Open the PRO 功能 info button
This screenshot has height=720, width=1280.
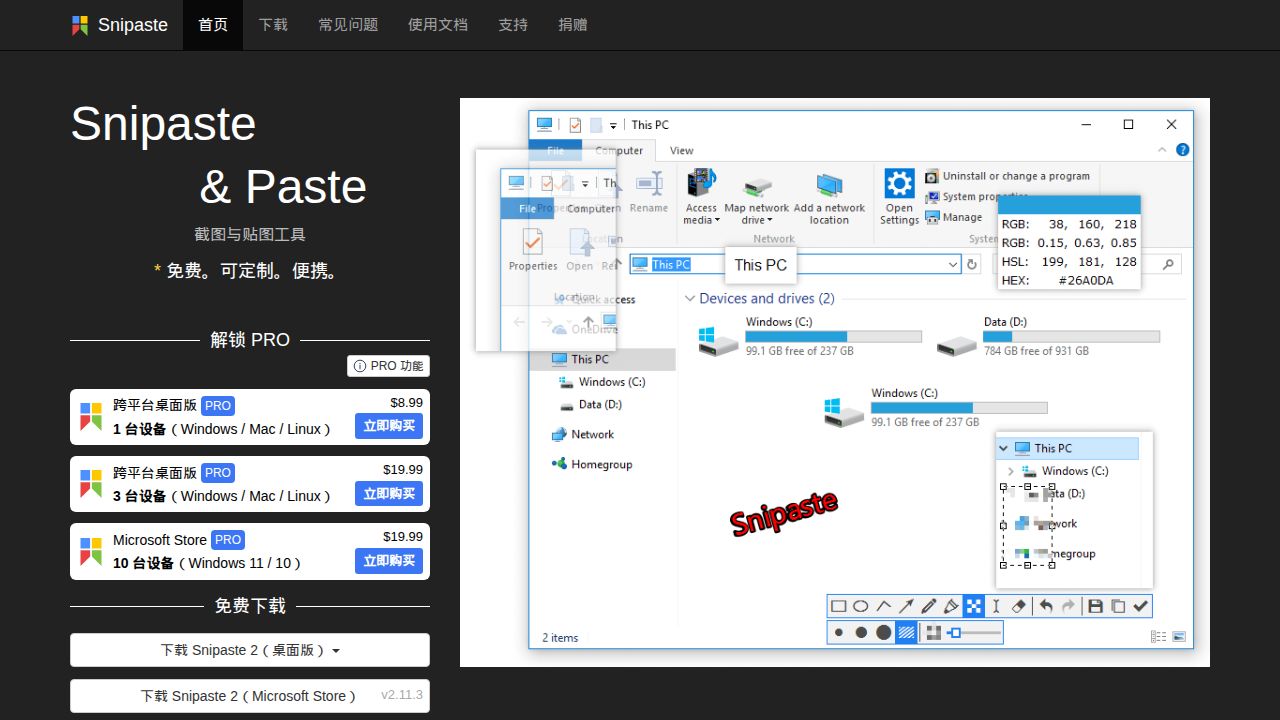coord(388,366)
